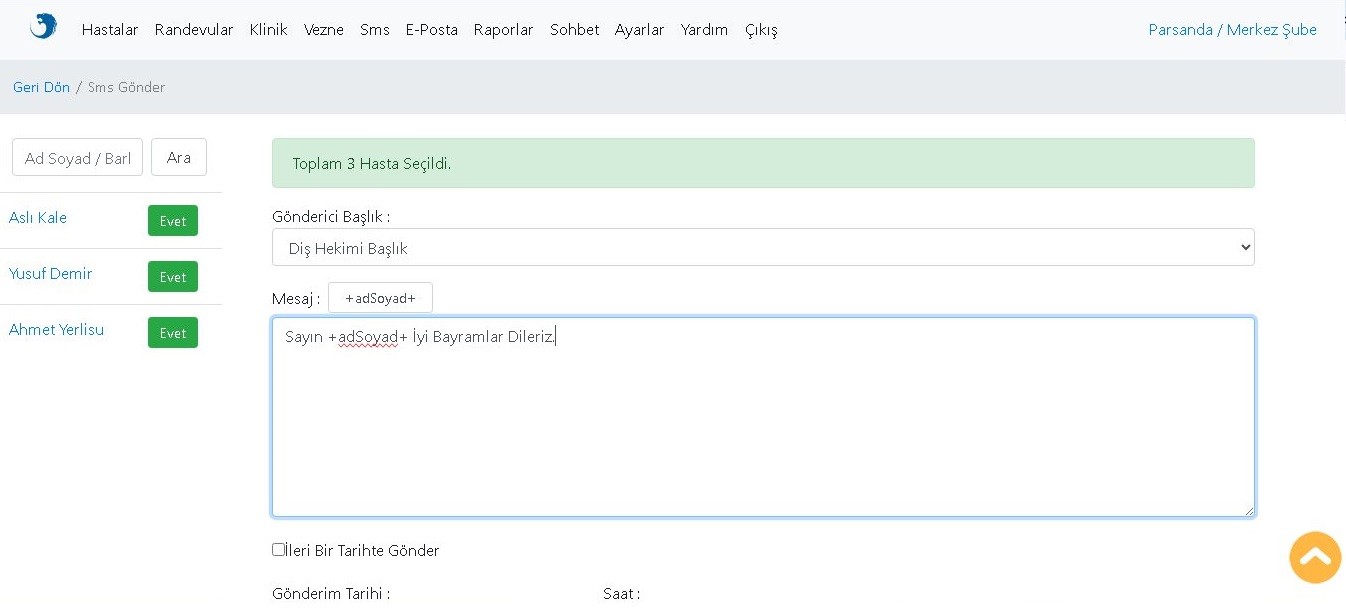Toggle Evet button for Ahmet Yerlisu
Viewport: 1346px width, 608px height.
[173, 333]
